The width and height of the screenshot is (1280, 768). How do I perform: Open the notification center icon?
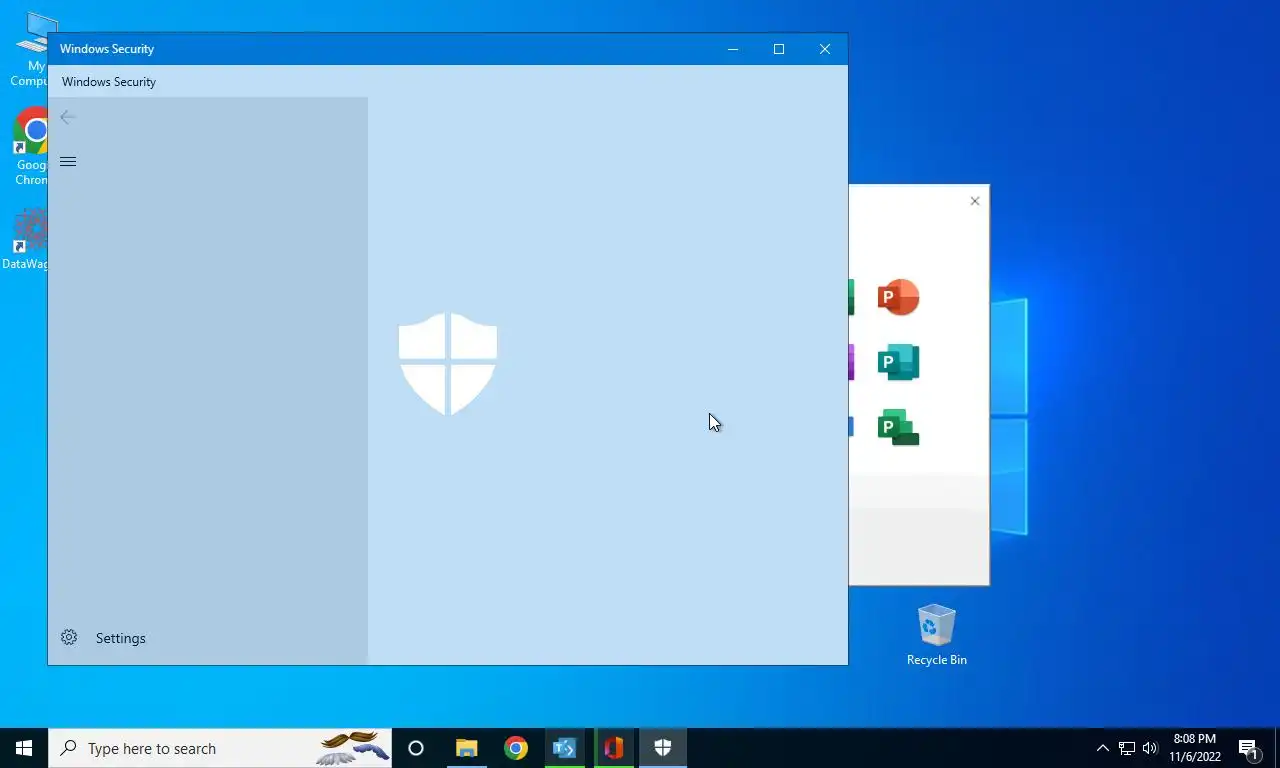pyautogui.click(x=1249, y=748)
